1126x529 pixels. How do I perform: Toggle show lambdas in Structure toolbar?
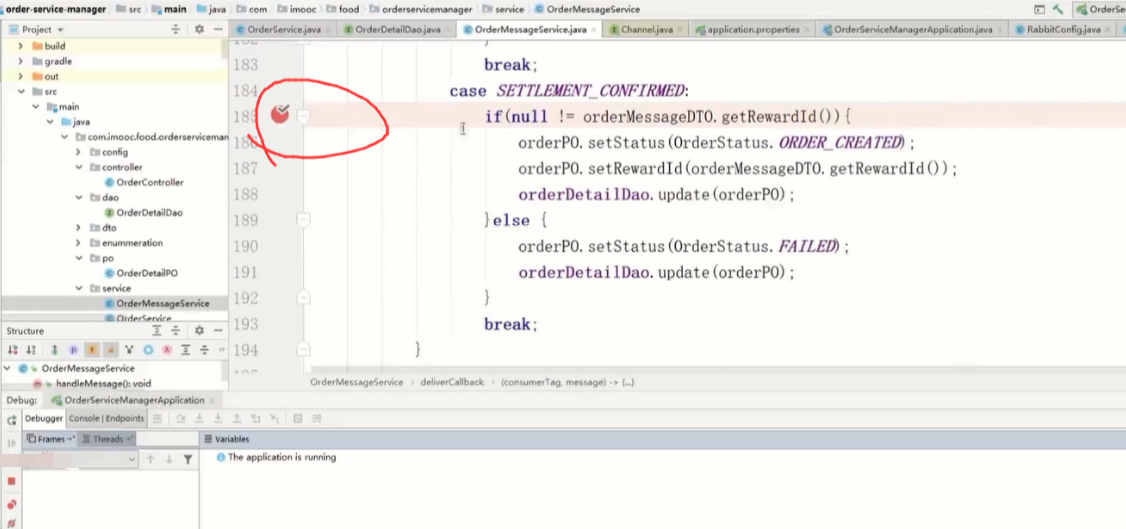click(x=167, y=350)
